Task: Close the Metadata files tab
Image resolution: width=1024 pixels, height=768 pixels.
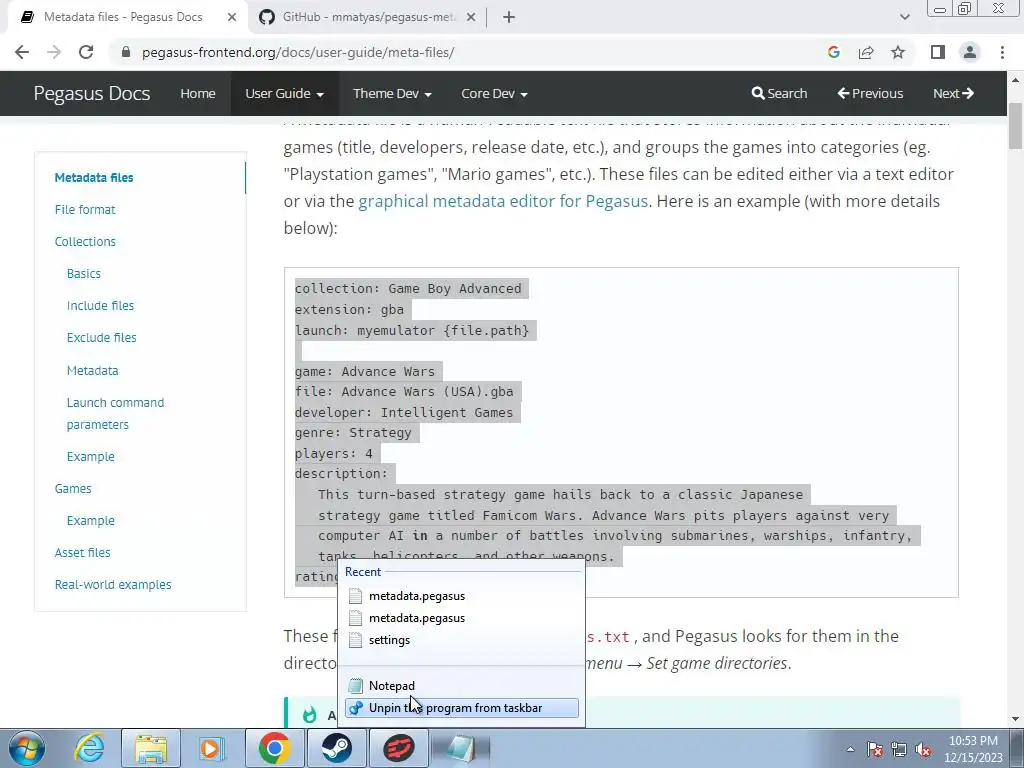Action: [232, 17]
